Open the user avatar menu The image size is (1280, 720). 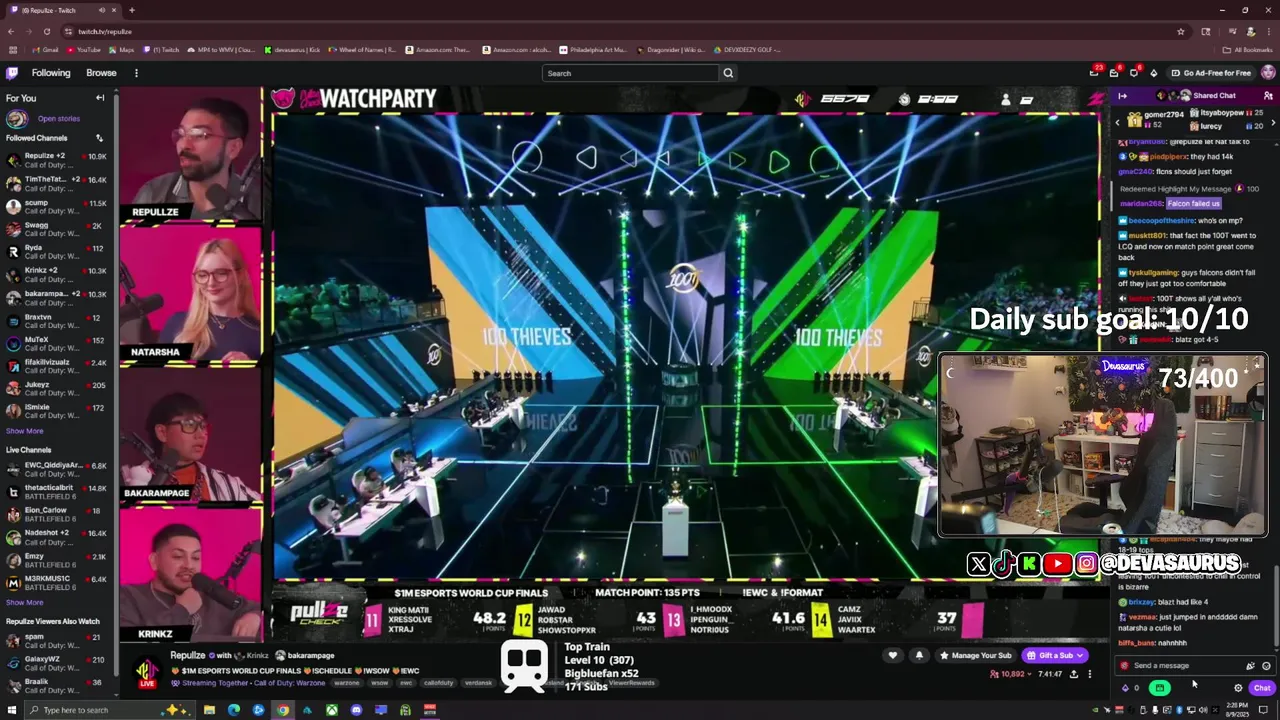pos(1268,73)
